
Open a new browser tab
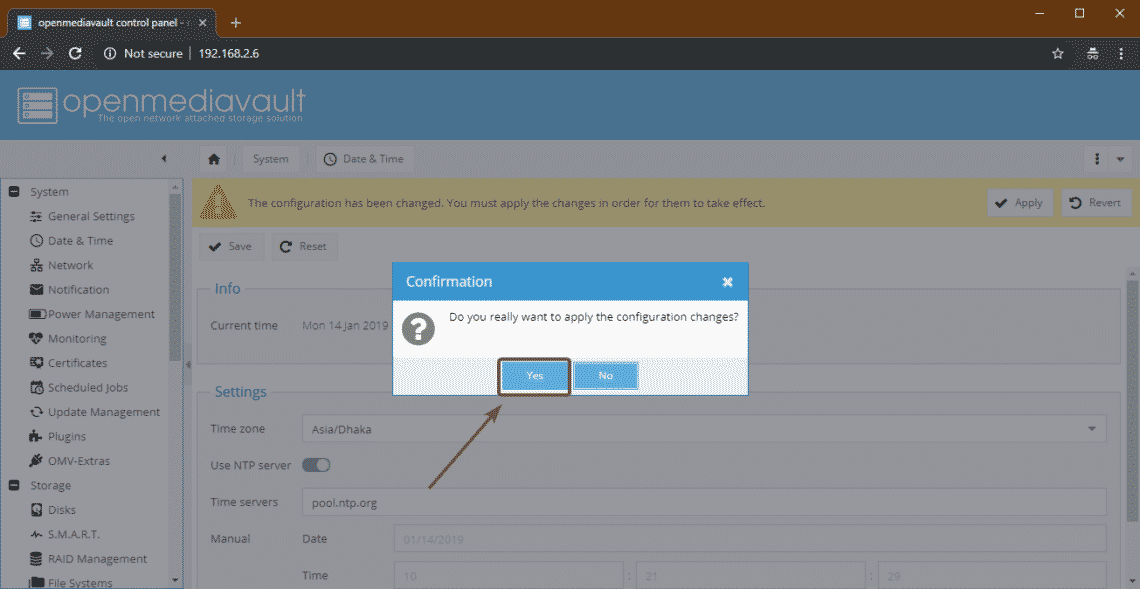tap(235, 22)
